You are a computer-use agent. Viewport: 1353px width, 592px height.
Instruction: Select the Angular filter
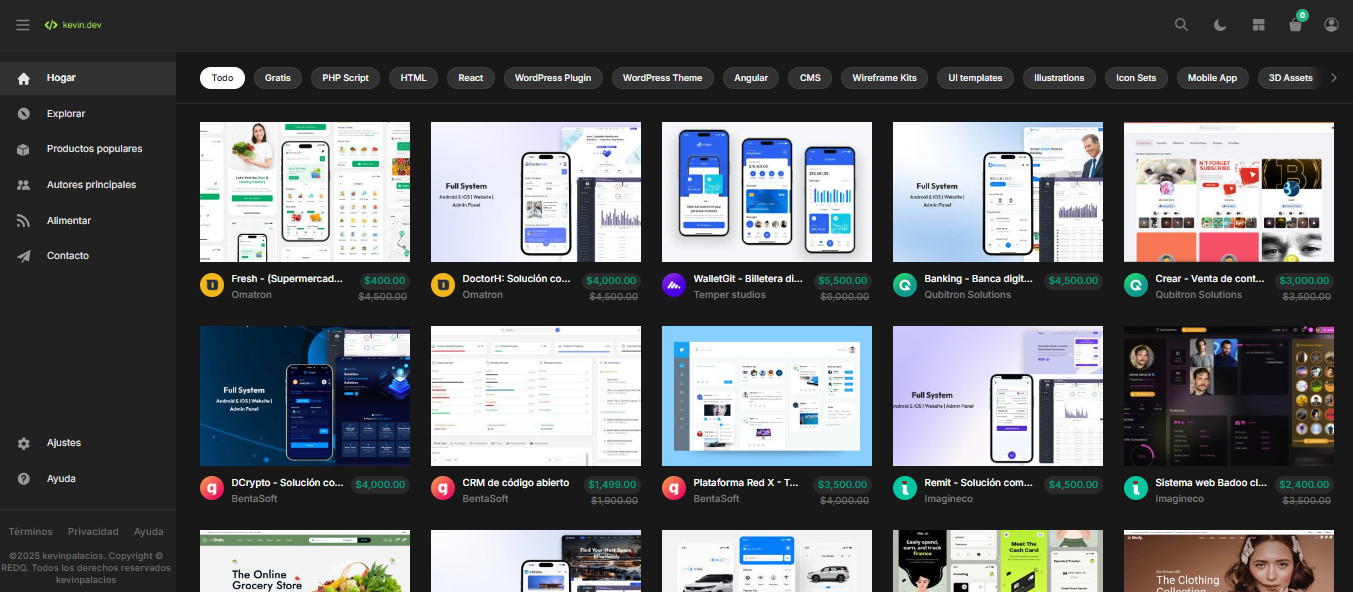click(x=751, y=78)
